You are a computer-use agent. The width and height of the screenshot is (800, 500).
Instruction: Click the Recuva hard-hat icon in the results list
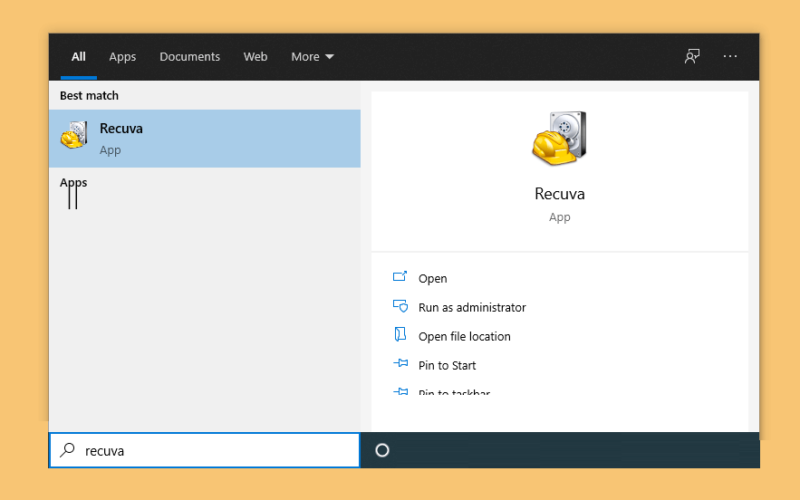(x=74, y=135)
